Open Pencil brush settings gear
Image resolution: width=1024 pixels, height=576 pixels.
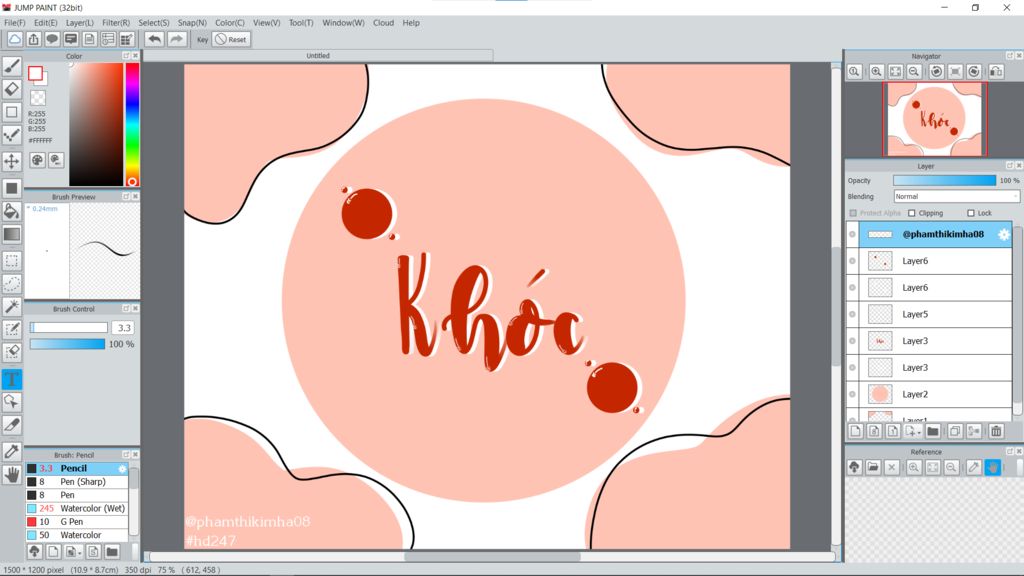122,469
